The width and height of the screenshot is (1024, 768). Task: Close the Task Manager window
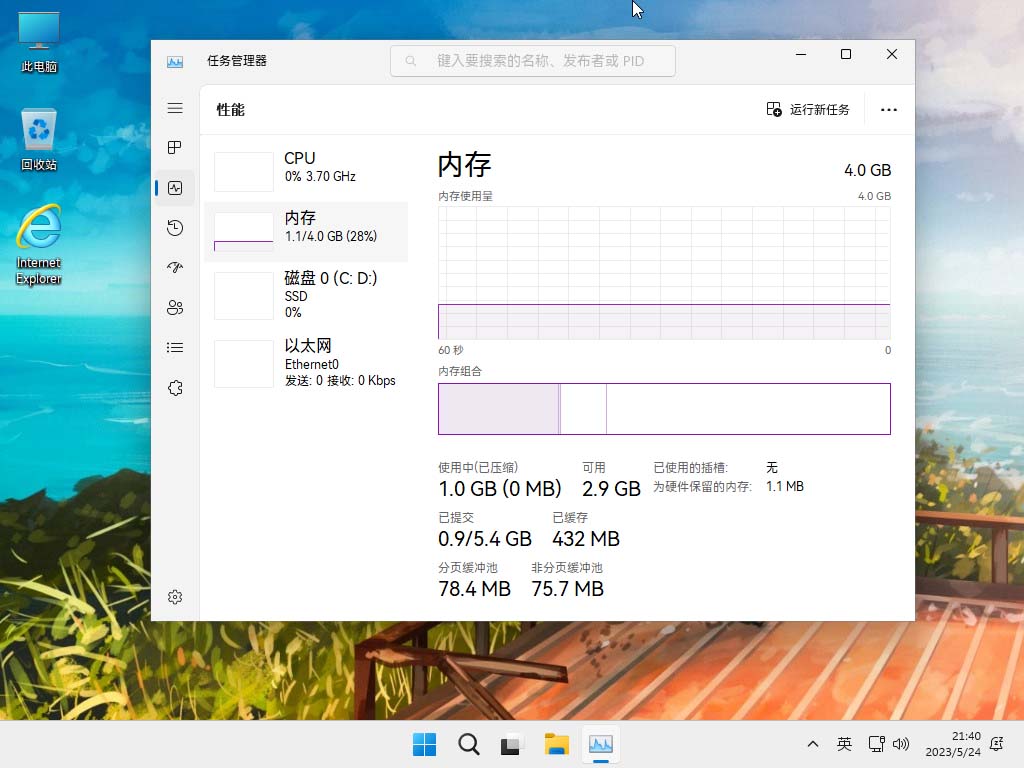click(891, 54)
